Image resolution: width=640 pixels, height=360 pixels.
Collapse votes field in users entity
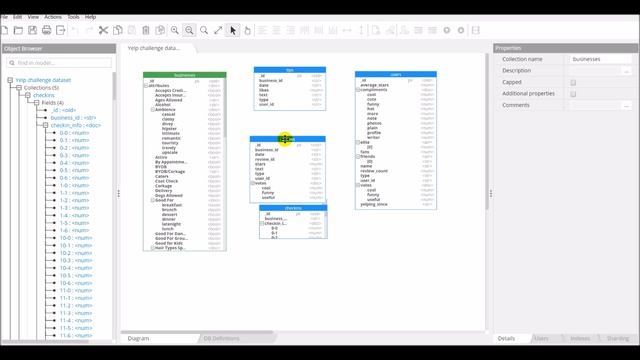click(x=358, y=185)
